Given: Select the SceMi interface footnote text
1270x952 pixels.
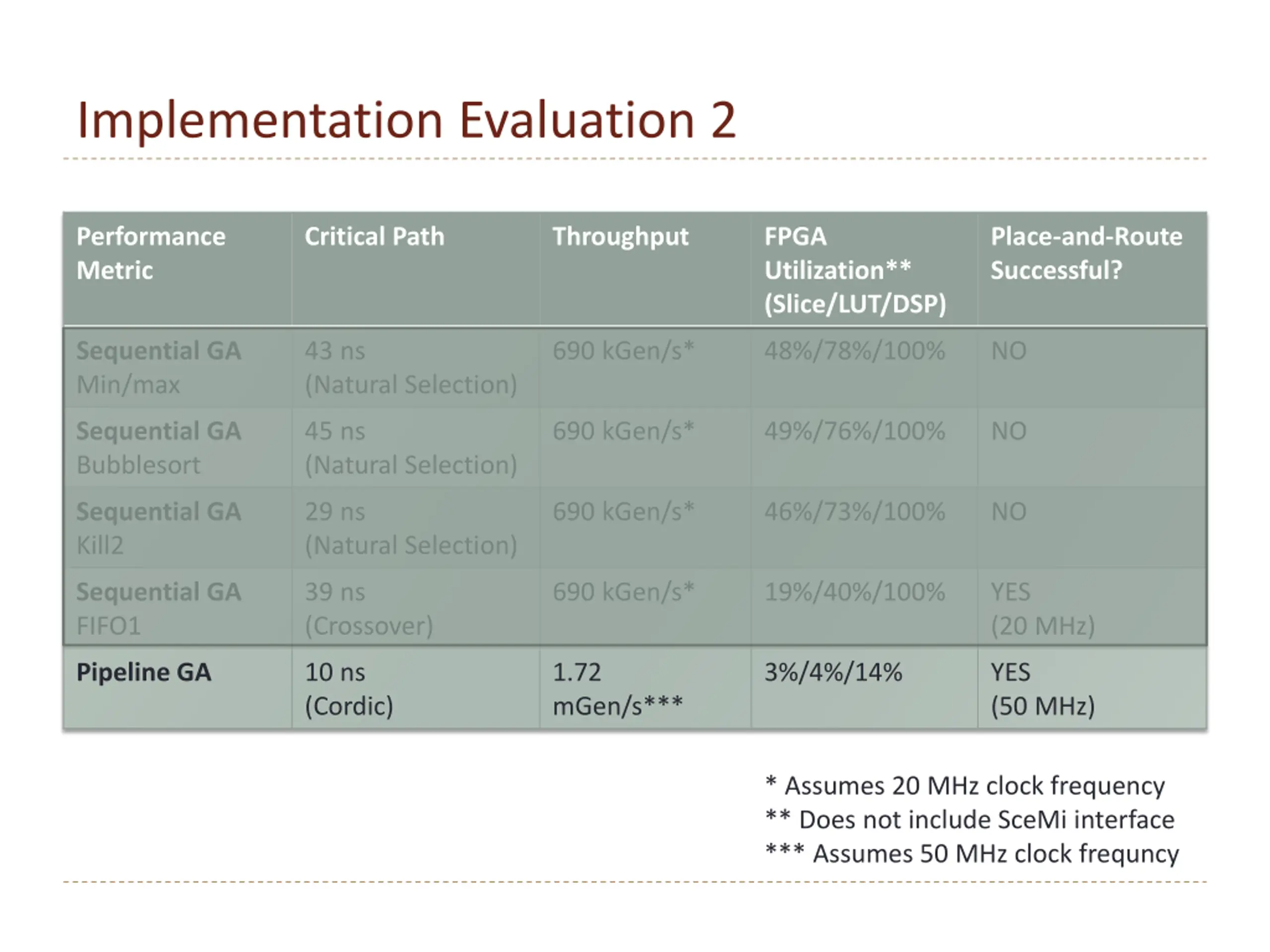Looking at the screenshot, I should click(970, 820).
